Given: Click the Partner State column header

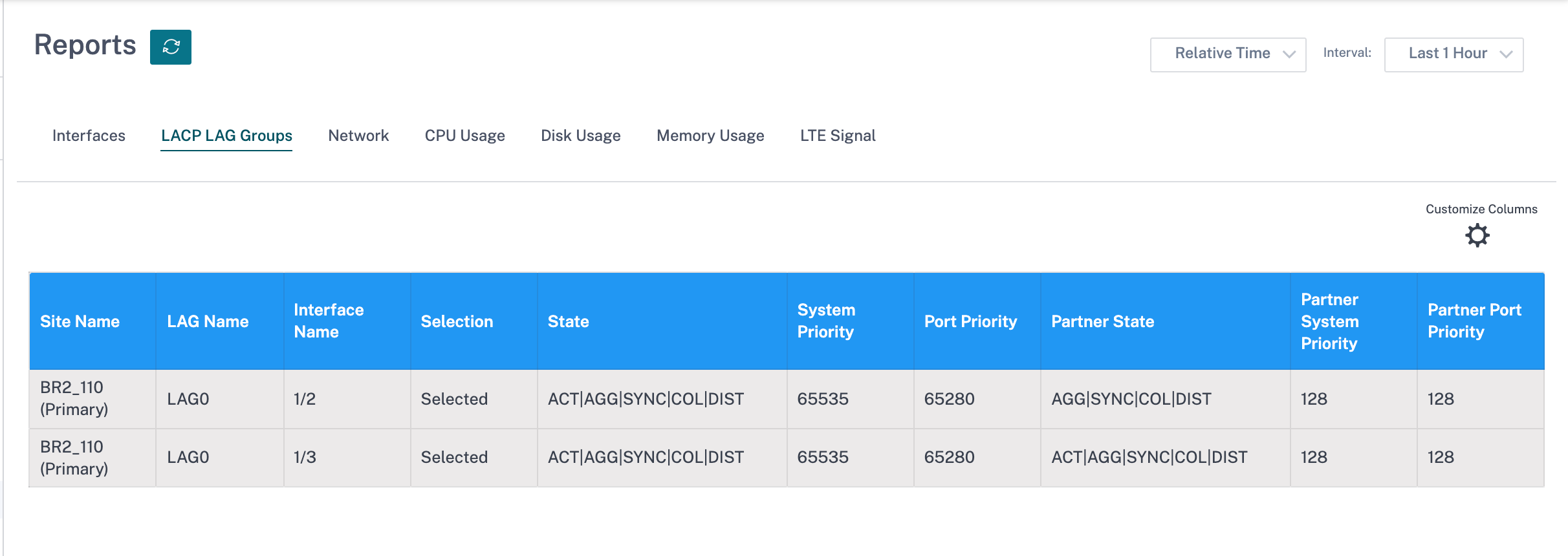Looking at the screenshot, I should [1165, 321].
